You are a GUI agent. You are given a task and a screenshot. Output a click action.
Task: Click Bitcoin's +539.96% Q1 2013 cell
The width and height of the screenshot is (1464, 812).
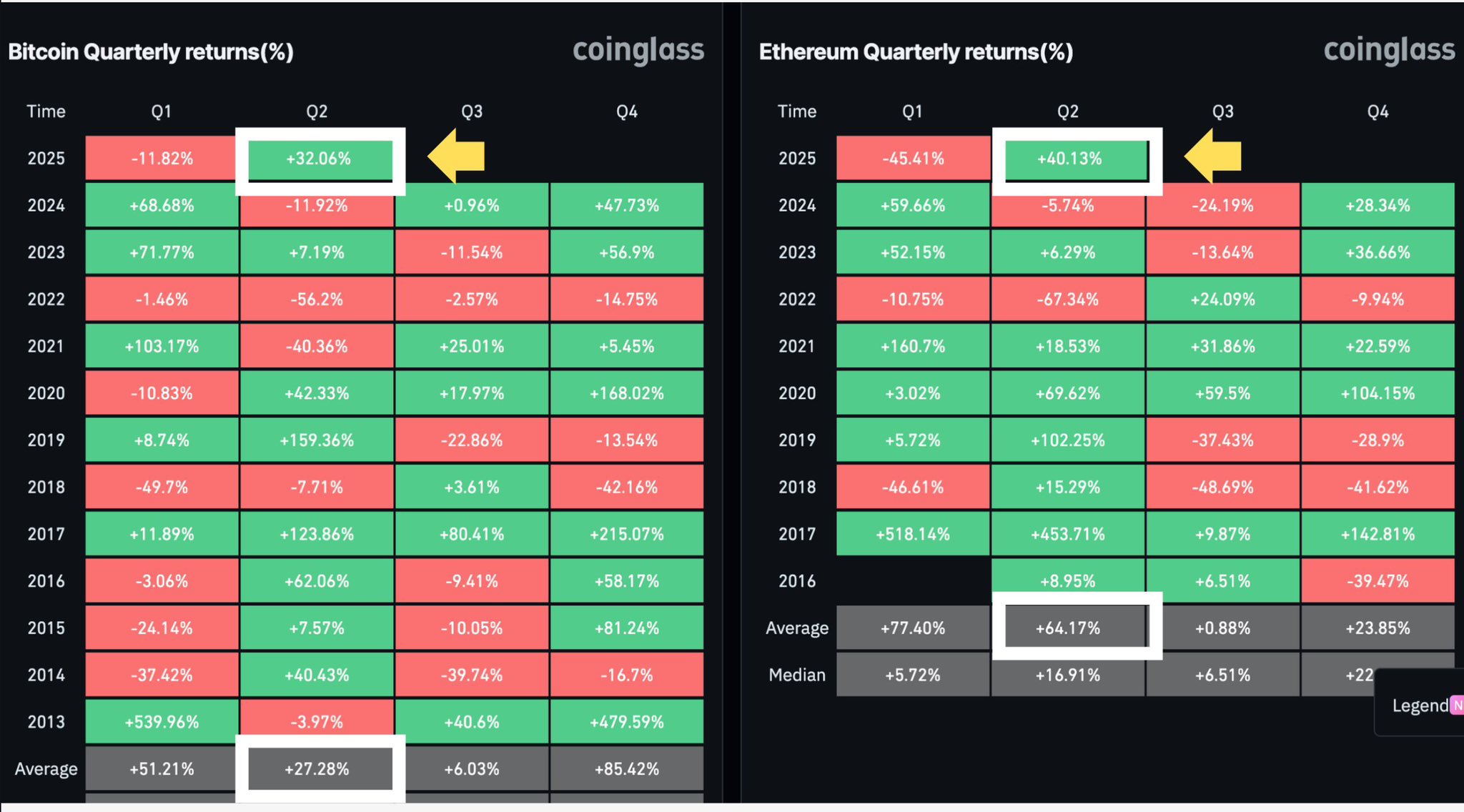pos(162,722)
